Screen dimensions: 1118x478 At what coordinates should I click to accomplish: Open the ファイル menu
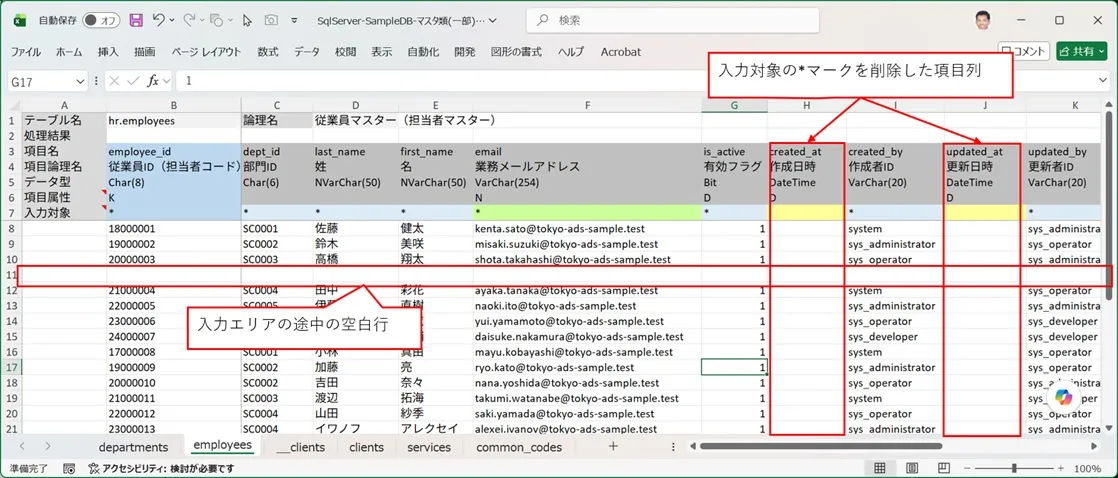point(26,51)
